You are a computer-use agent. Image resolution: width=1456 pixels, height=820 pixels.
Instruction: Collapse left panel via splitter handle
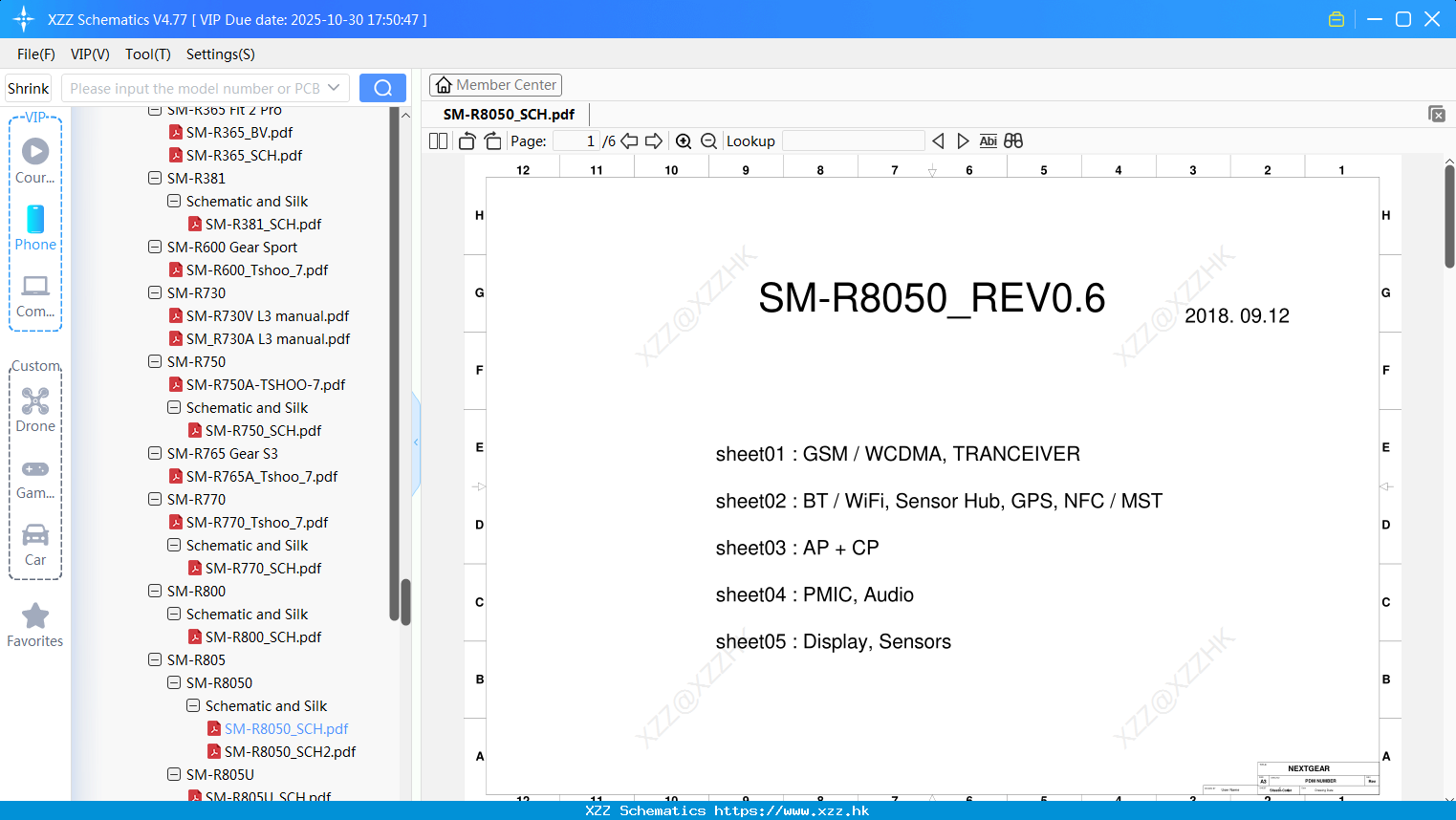point(416,442)
